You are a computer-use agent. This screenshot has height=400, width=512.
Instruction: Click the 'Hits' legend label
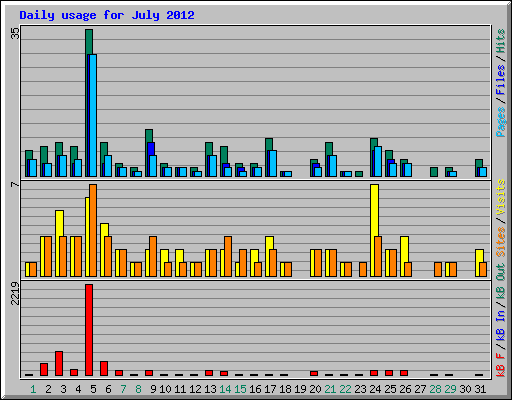click(500, 41)
